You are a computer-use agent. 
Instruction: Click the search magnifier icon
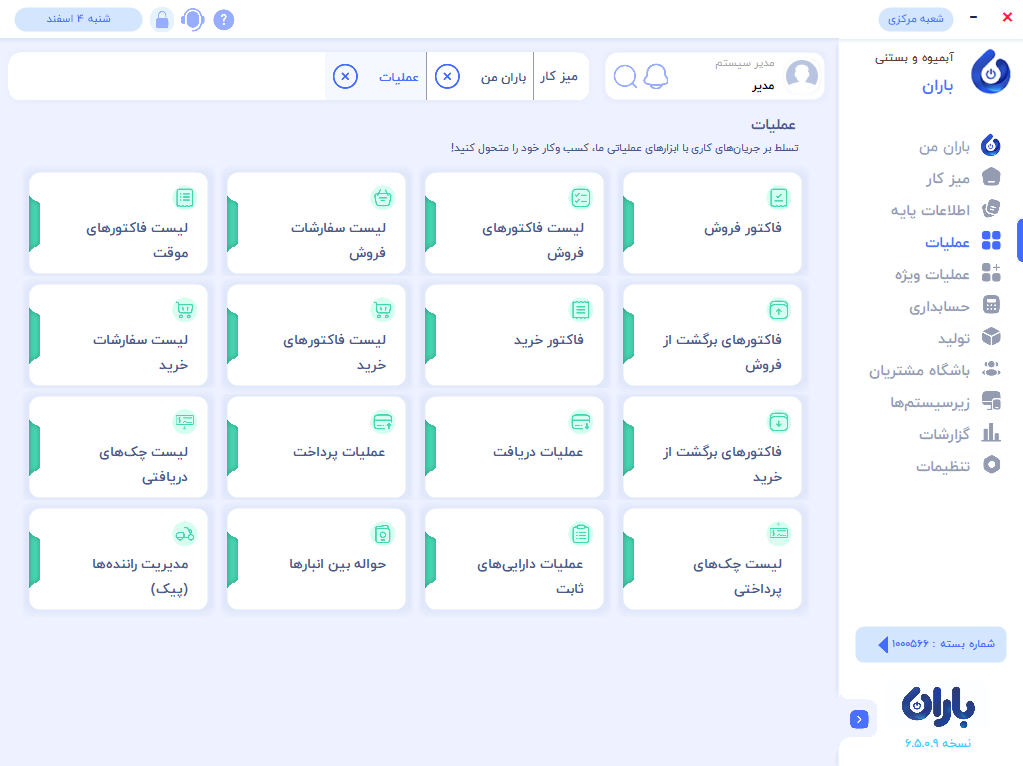click(x=626, y=76)
